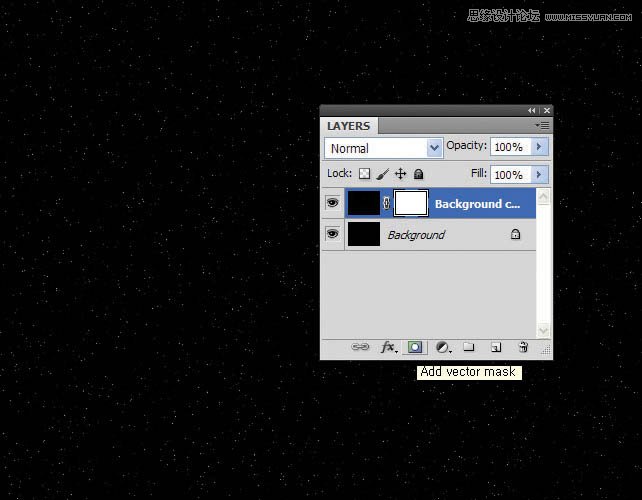Click the create new layer icon
Viewport: 642px width, 500px height.
tap(496, 347)
